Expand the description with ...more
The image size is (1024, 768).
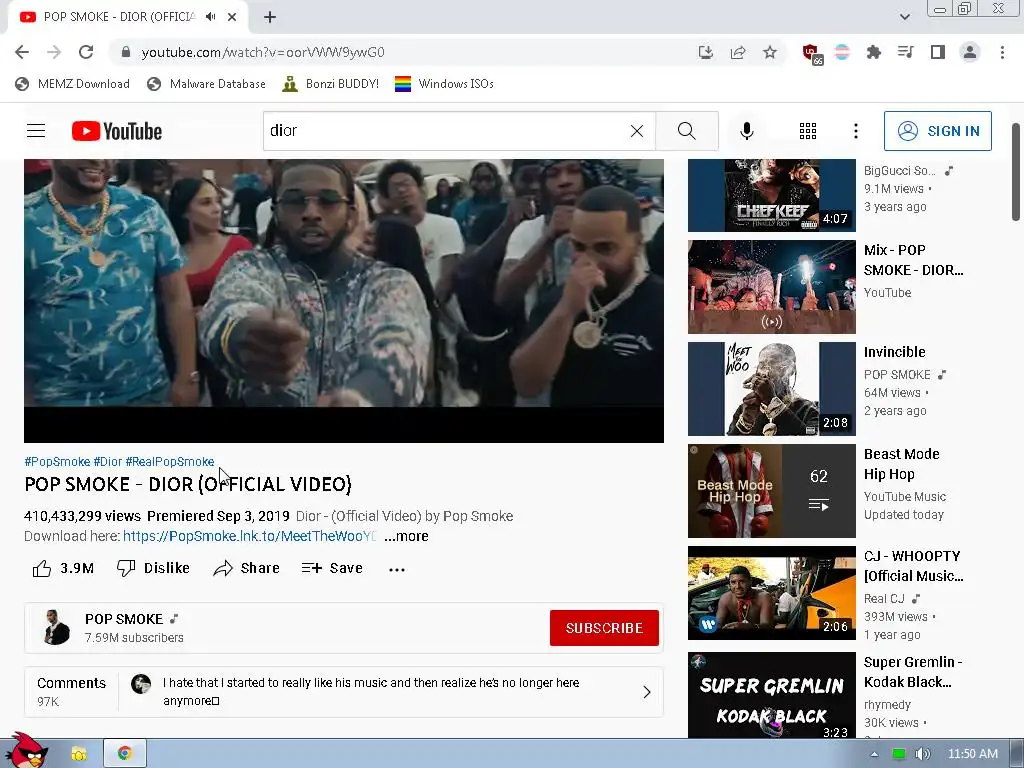406,536
